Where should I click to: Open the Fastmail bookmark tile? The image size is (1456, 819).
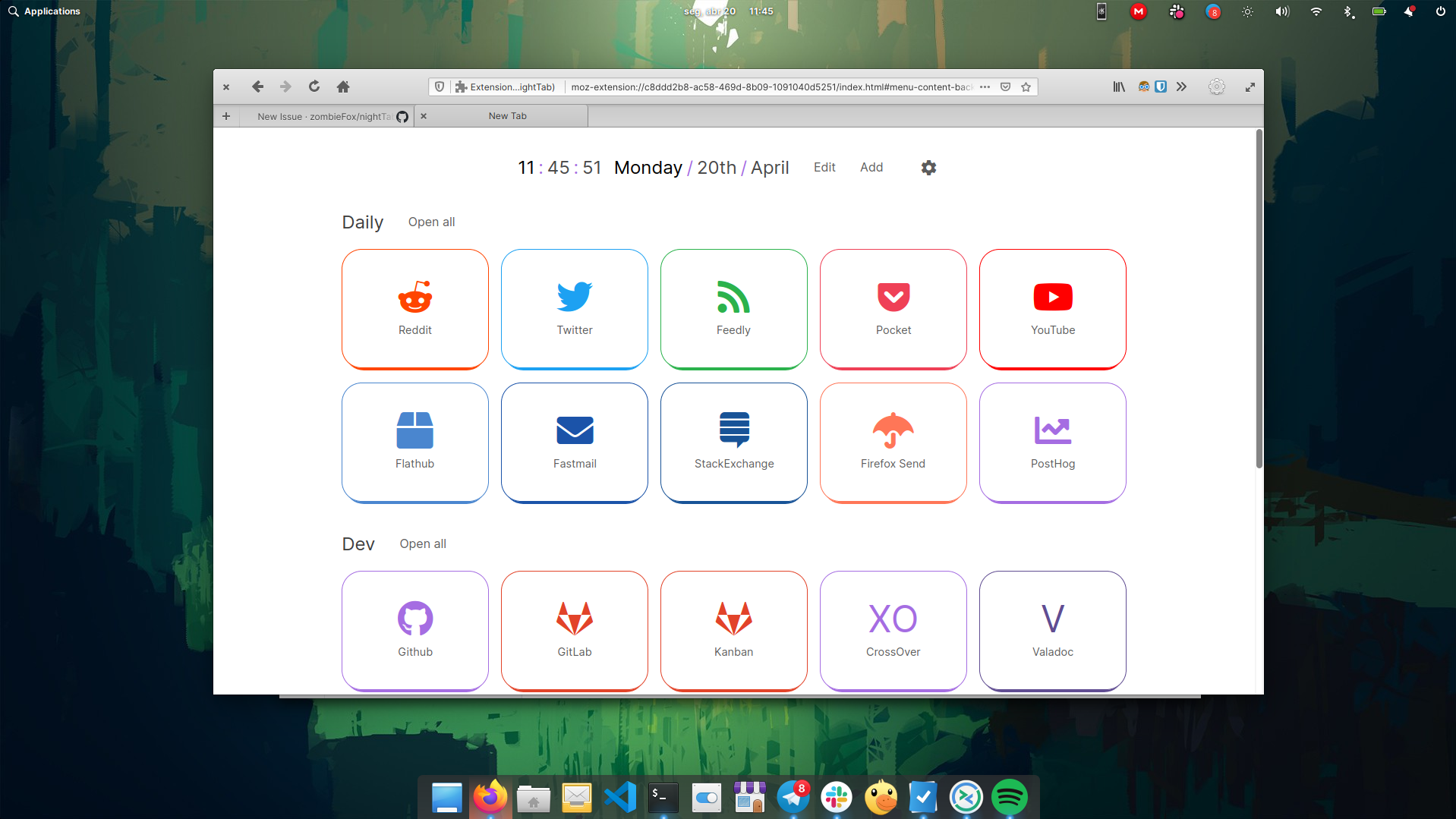575,443
